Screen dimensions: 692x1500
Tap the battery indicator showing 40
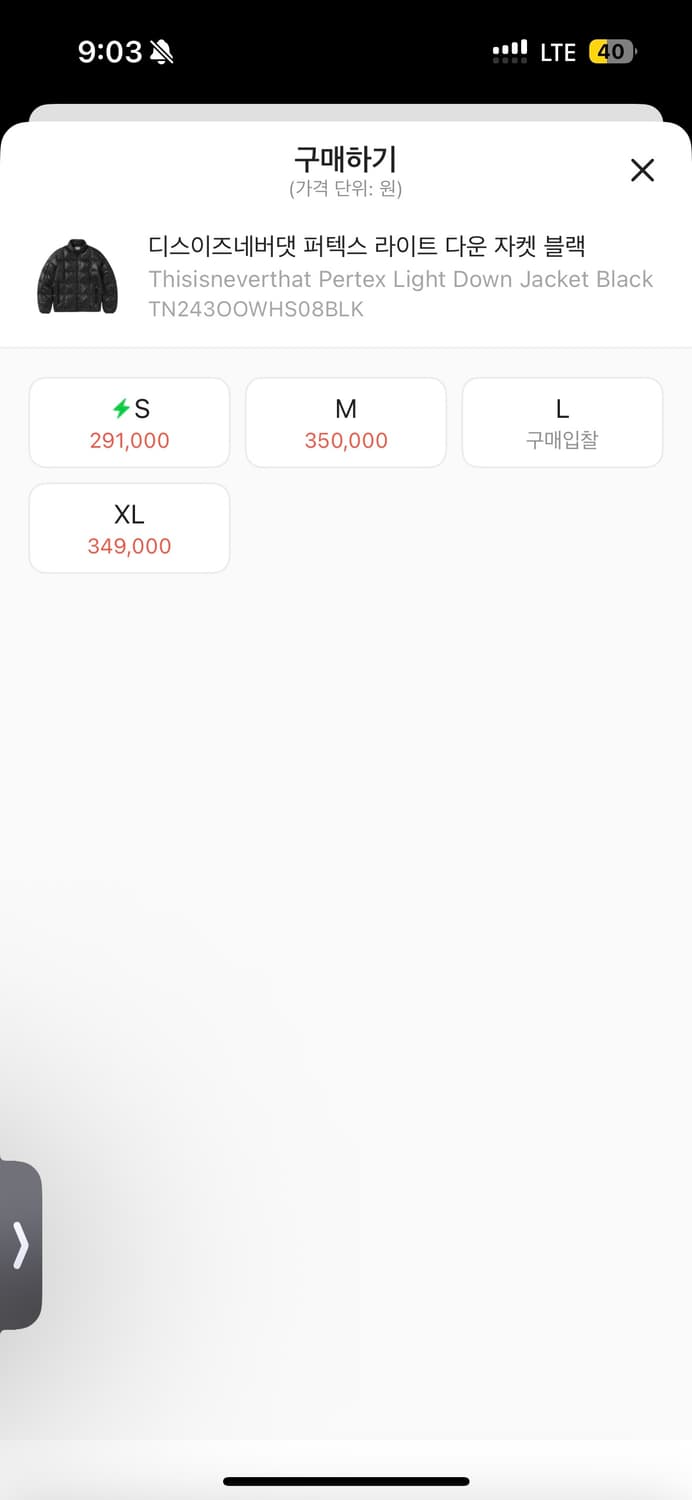[613, 51]
